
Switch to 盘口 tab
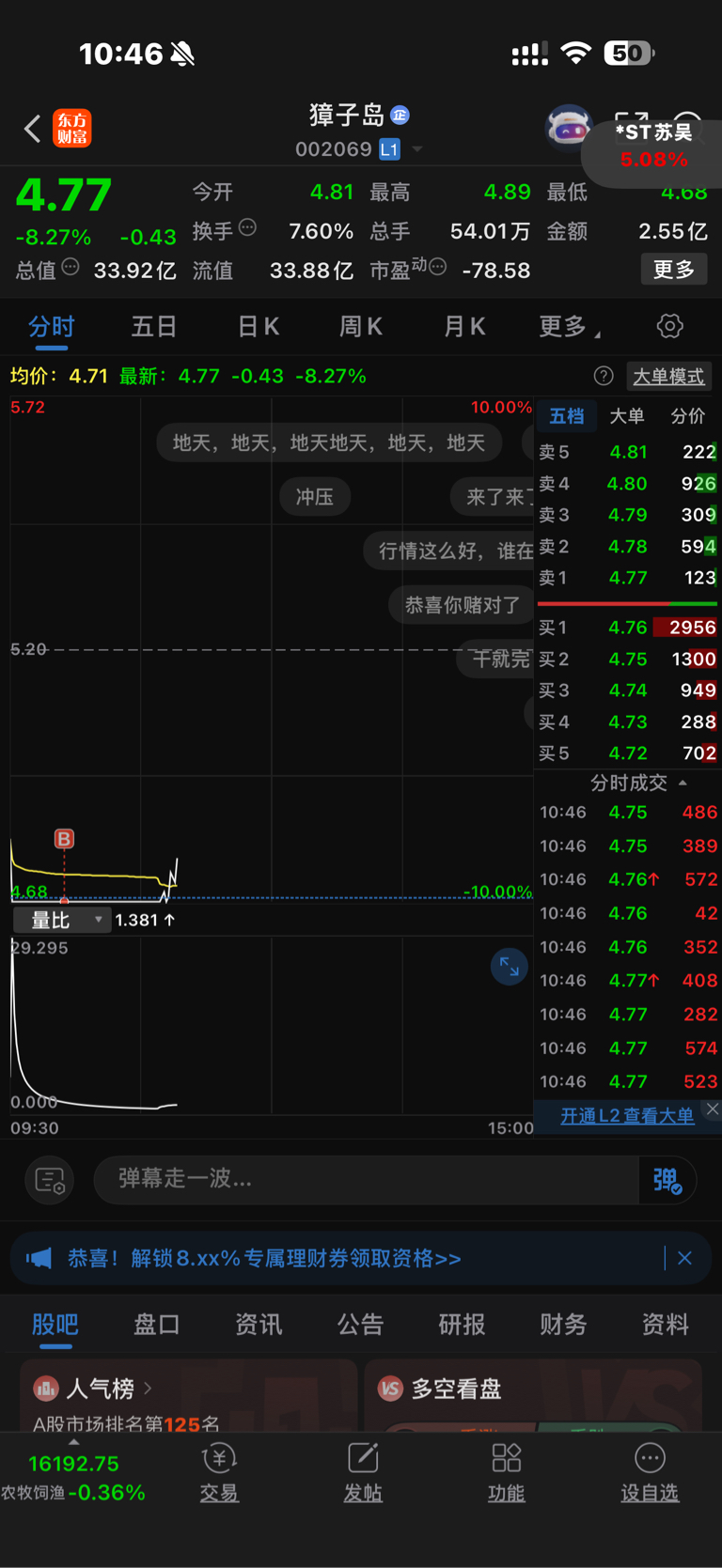click(x=157, y=1324)
